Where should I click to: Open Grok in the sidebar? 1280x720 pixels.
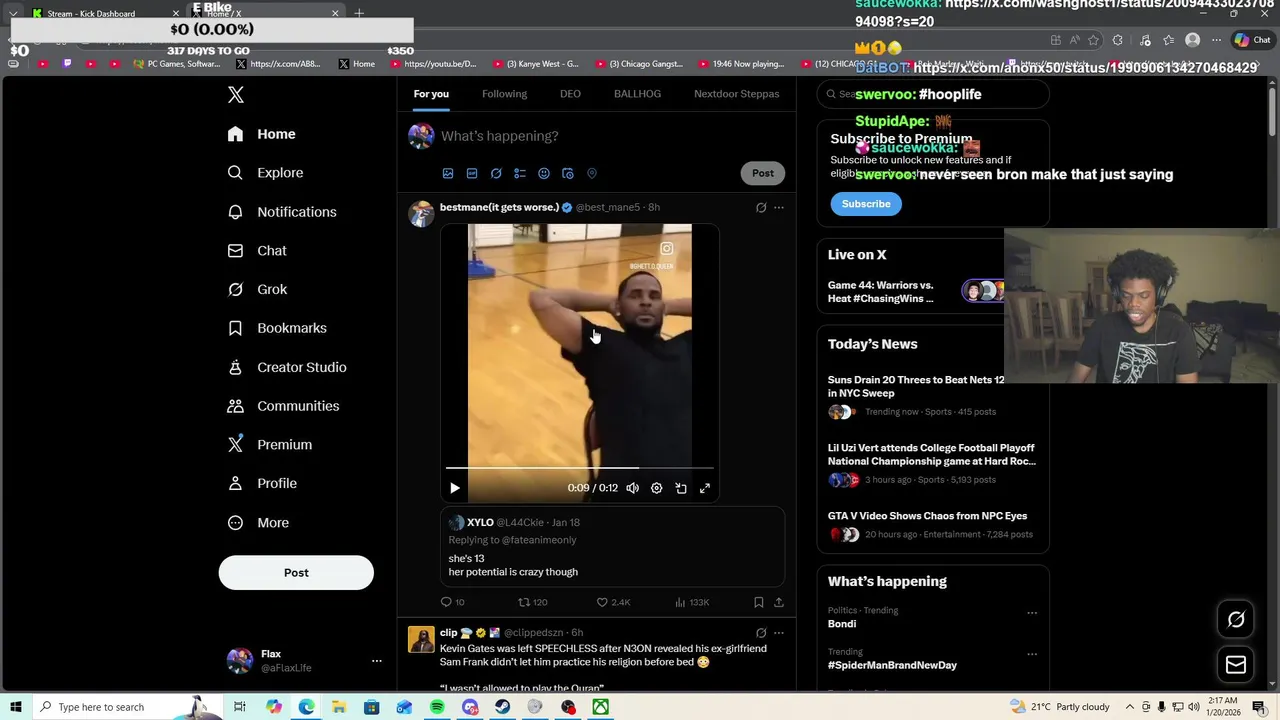pyautogui.click(x=257, y=290)
